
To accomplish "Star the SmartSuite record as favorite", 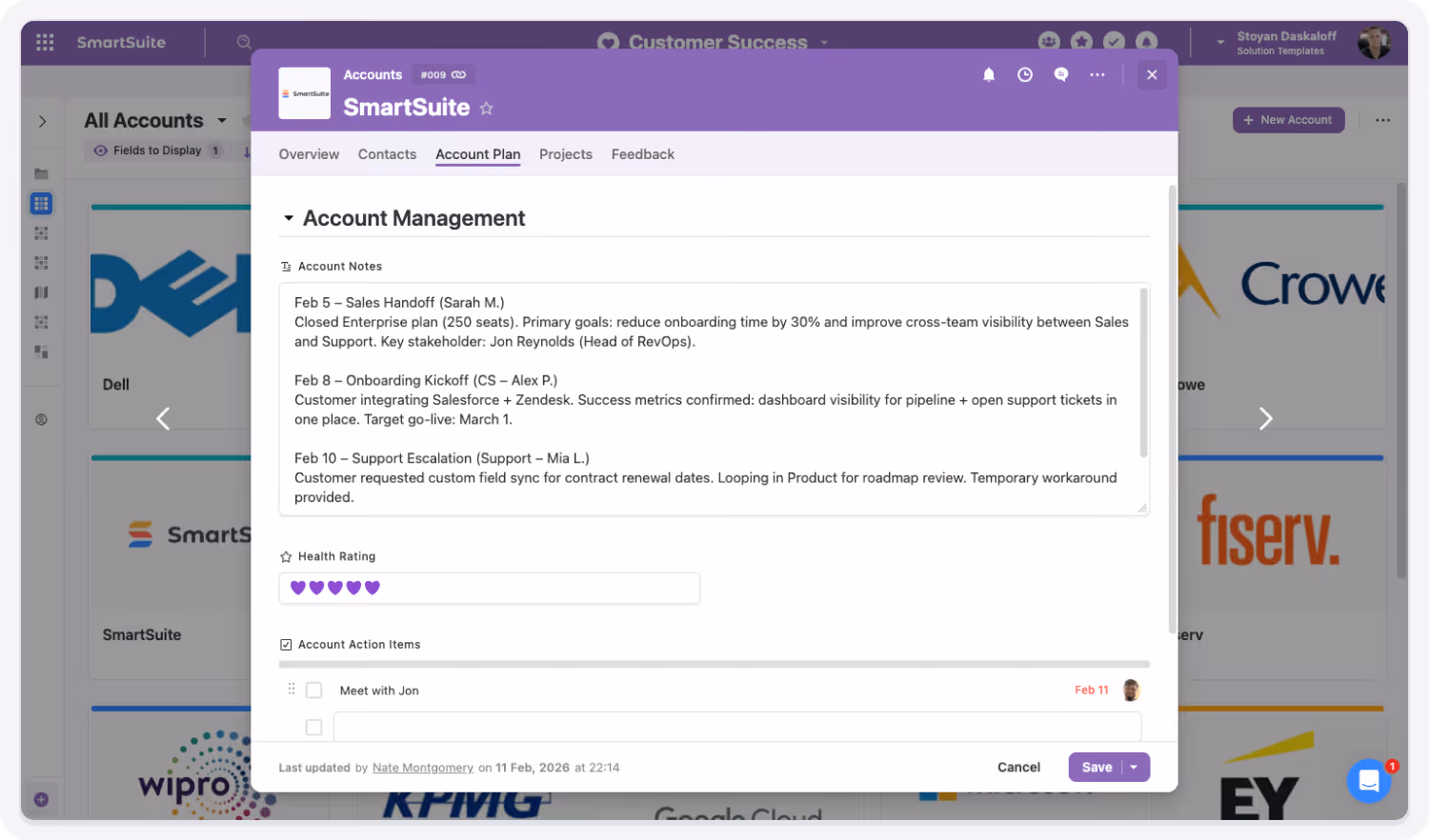I will tap(486, 109).
